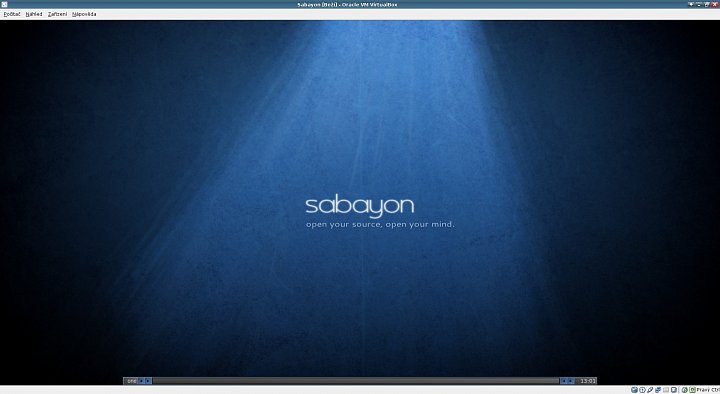Screen dimensions: 720x394
Task: Click the right arrow beside 'one' label
Action: (148, 381)
